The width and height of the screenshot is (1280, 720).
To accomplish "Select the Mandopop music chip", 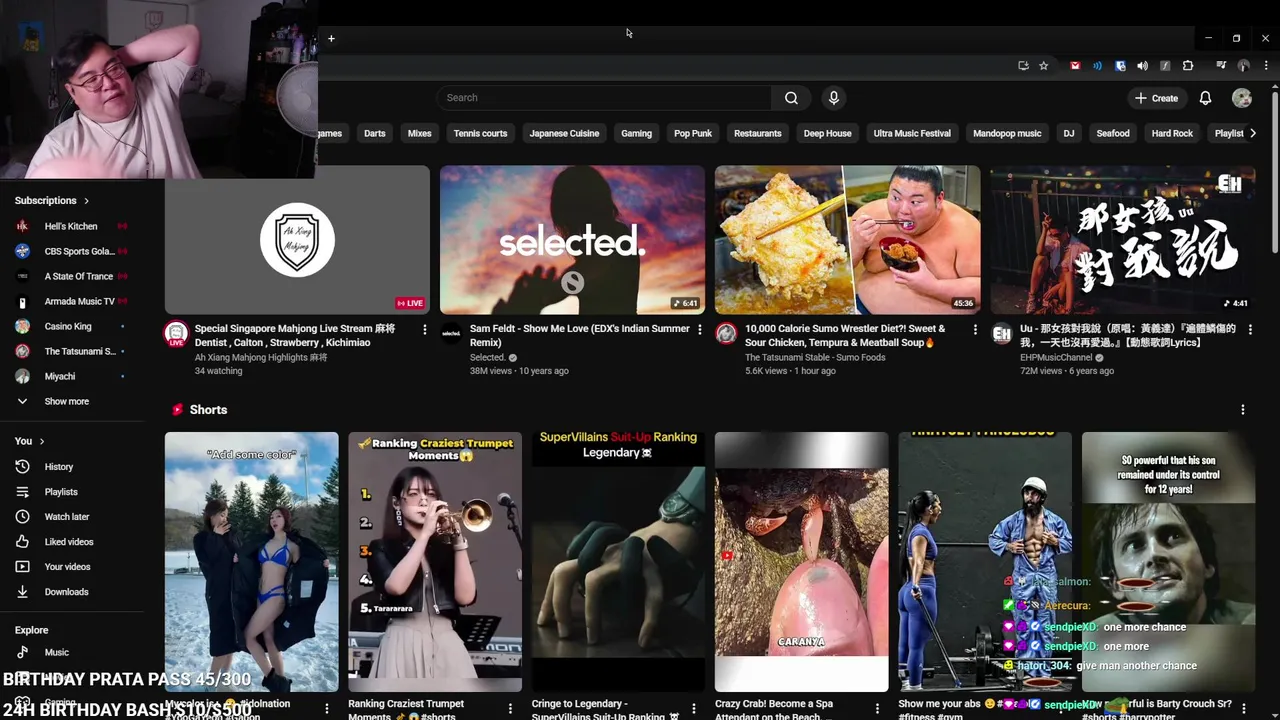I will (1007, 133).
